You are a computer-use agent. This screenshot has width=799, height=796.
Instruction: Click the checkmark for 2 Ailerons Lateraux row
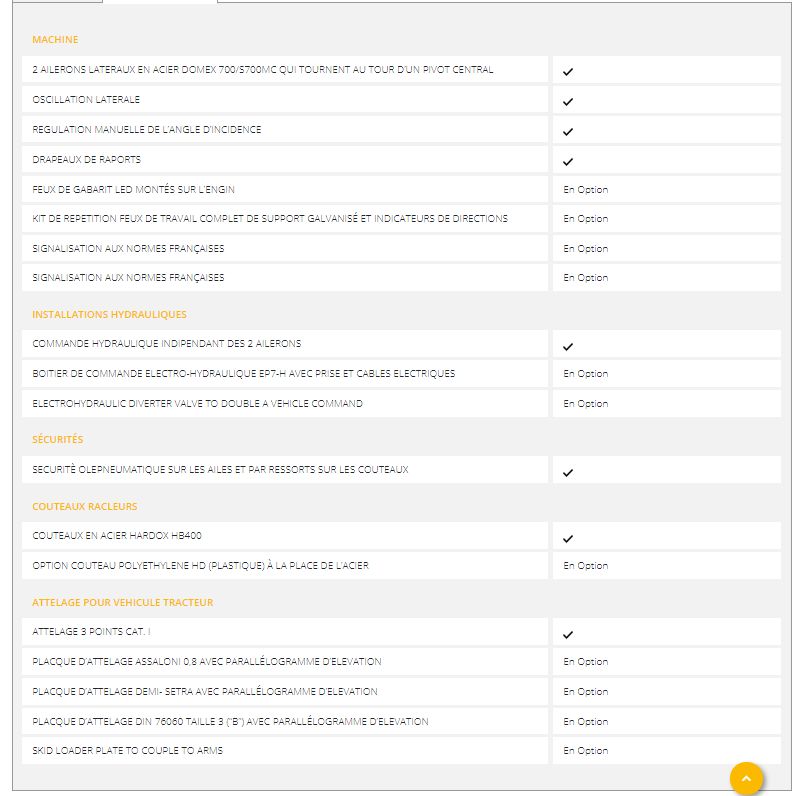567,72
